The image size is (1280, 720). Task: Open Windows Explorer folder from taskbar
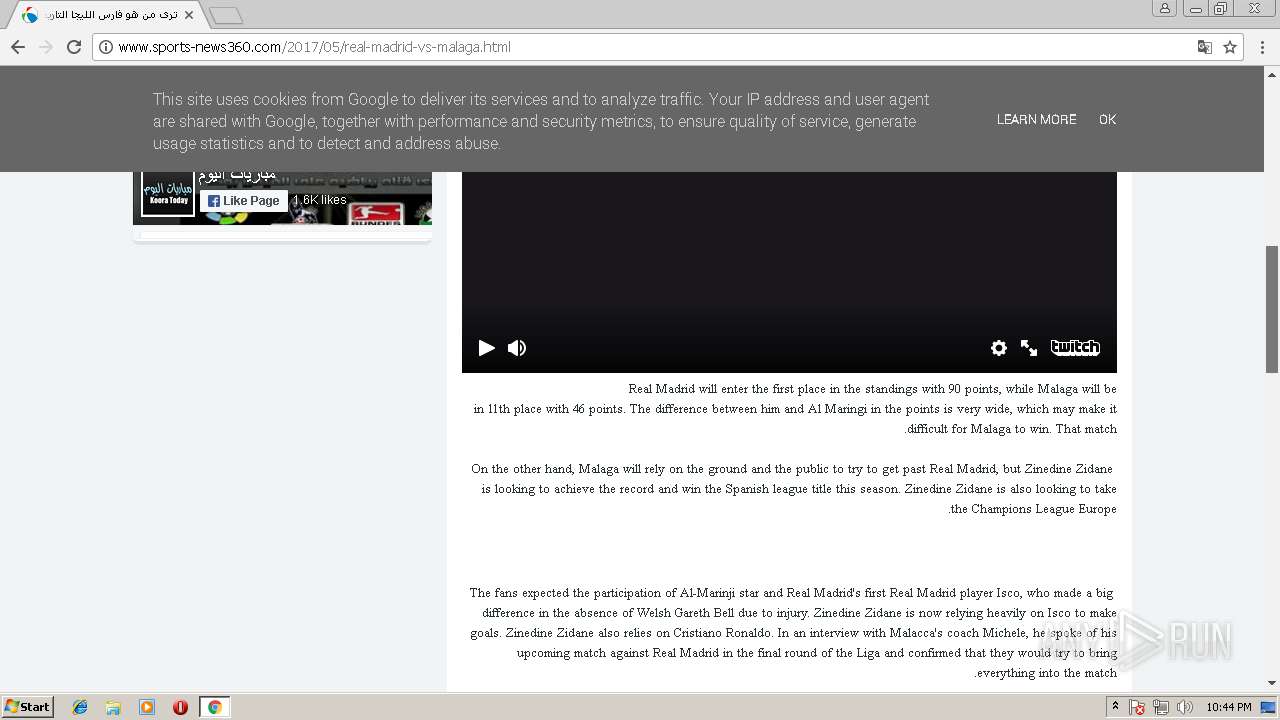pyautogui.click(x=113, y=707)
